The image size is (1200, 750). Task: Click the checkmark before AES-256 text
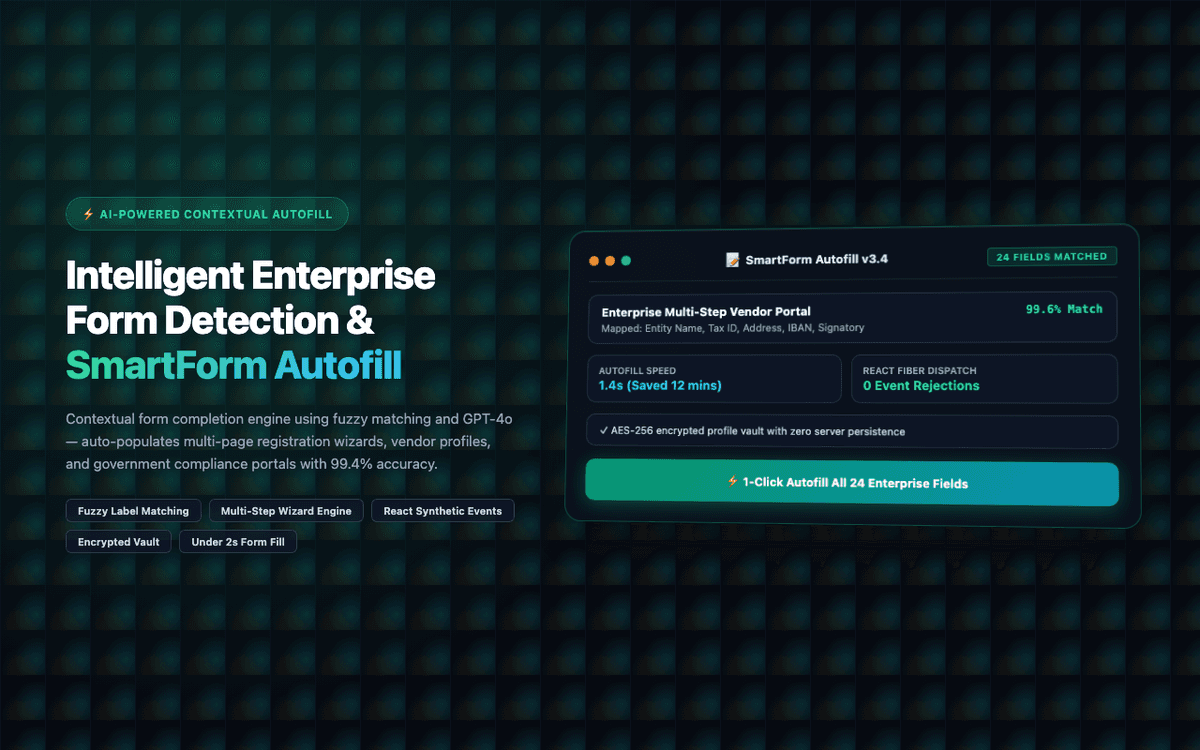coord(603,432)
